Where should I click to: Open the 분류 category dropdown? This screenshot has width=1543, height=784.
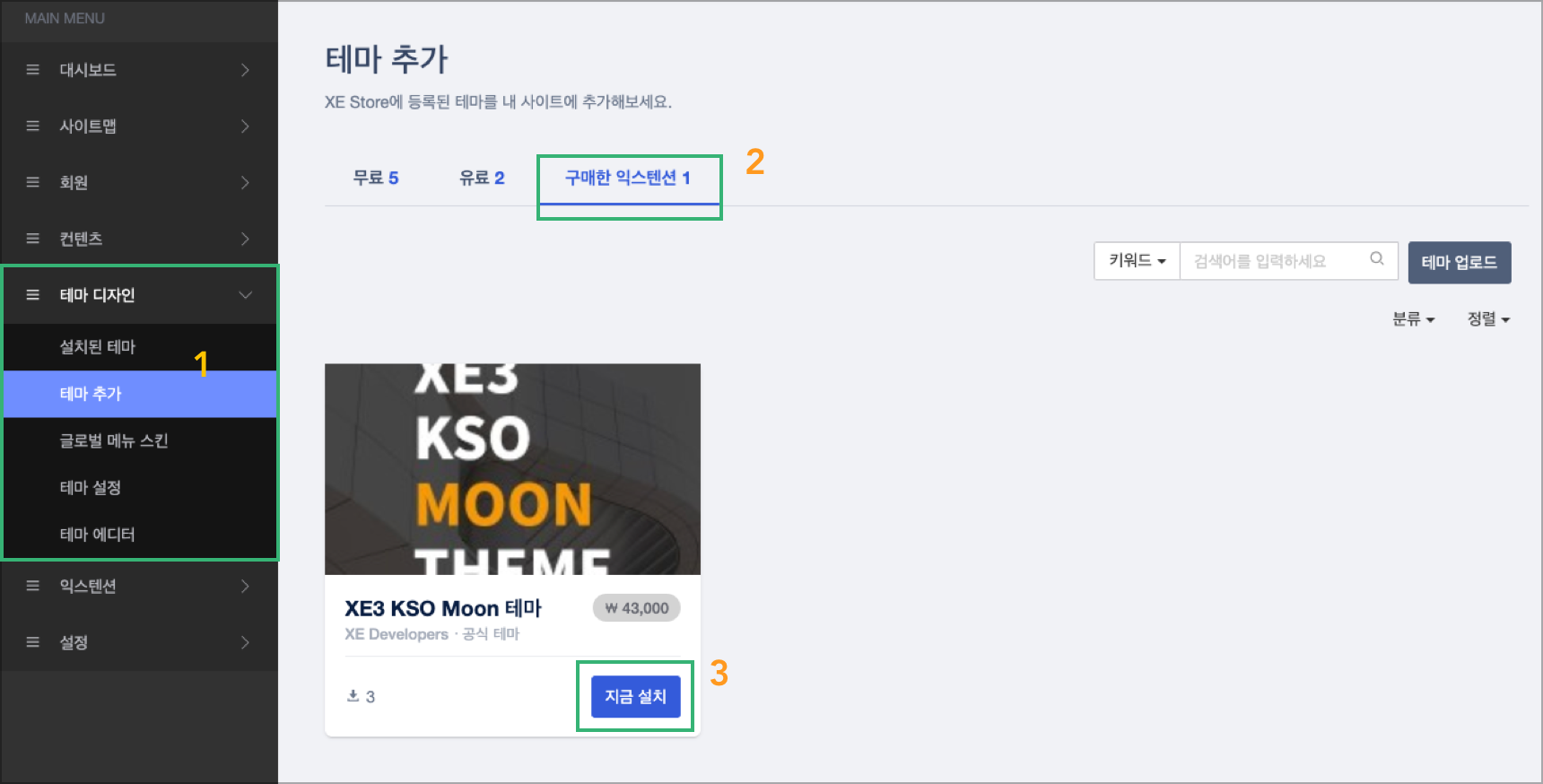(x=1413, y=319)
